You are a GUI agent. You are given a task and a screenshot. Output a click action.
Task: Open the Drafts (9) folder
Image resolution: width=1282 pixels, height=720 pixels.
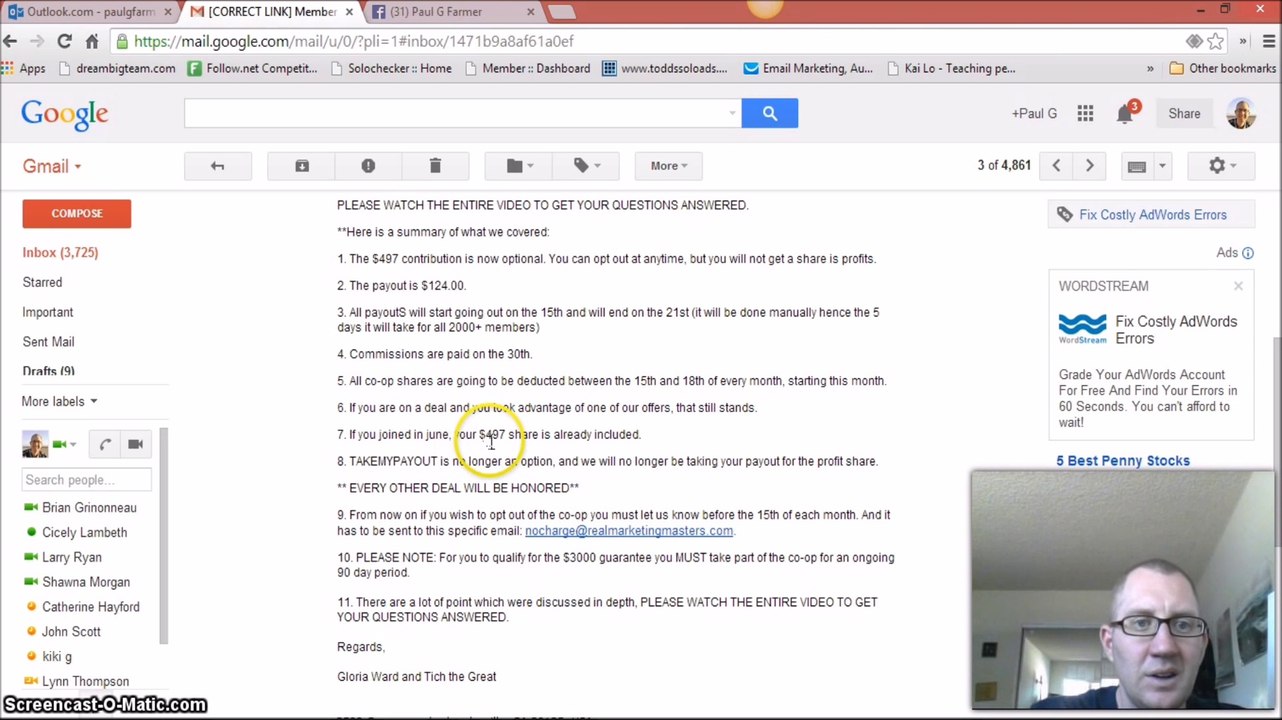48,371
